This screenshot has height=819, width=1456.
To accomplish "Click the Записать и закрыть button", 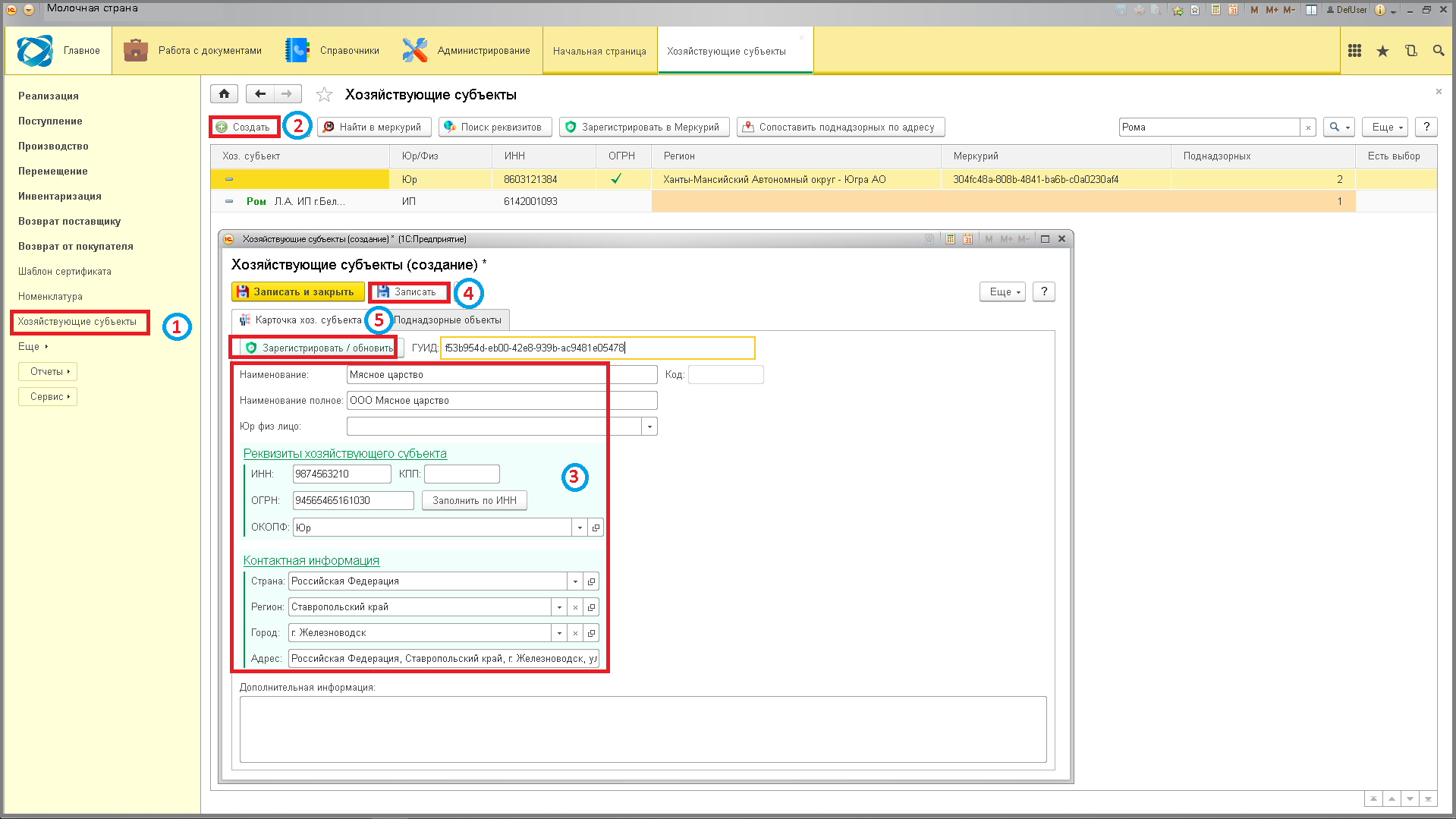I will pos(297,292).
